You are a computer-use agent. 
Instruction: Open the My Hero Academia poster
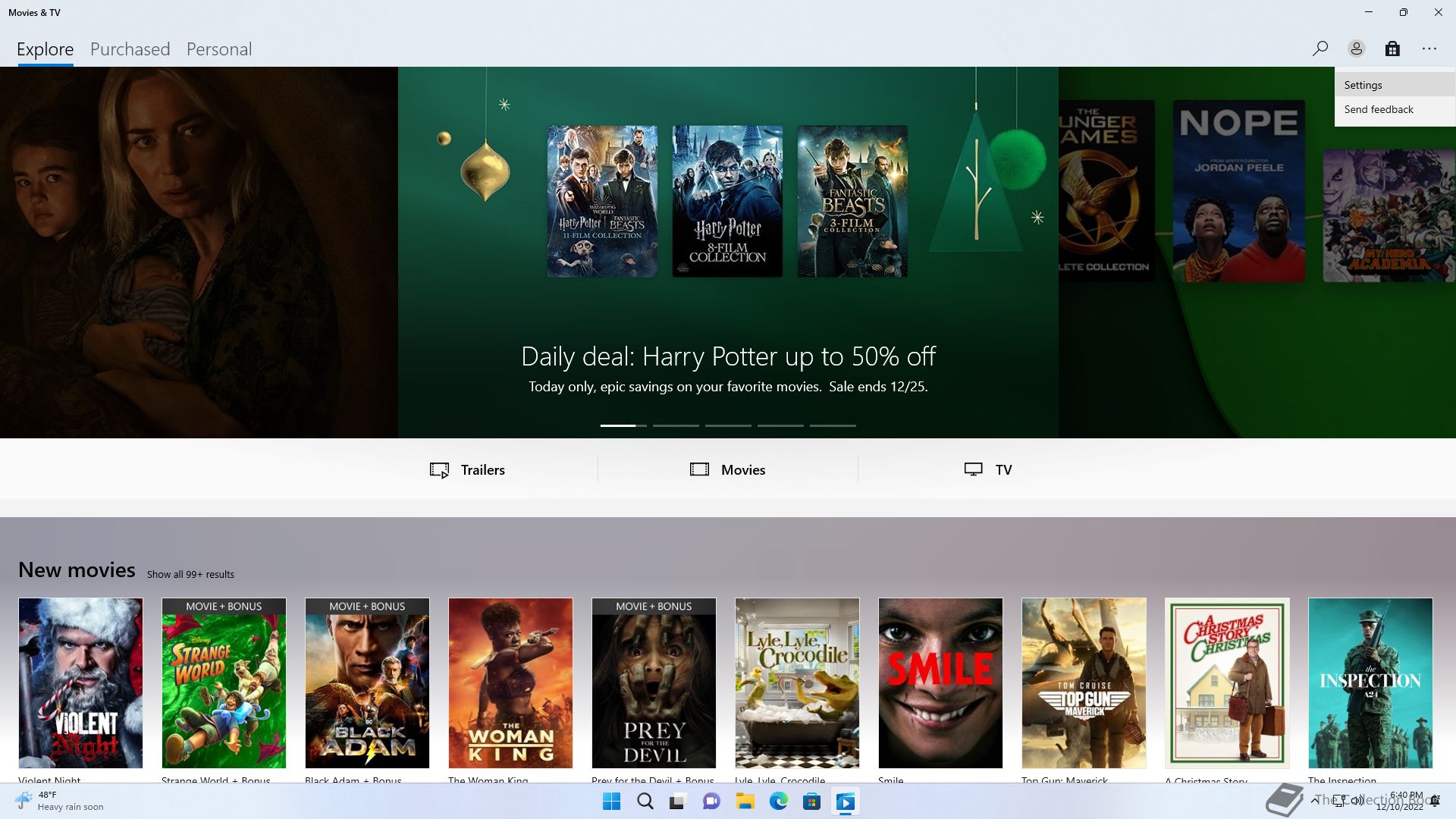[1389, 216]
